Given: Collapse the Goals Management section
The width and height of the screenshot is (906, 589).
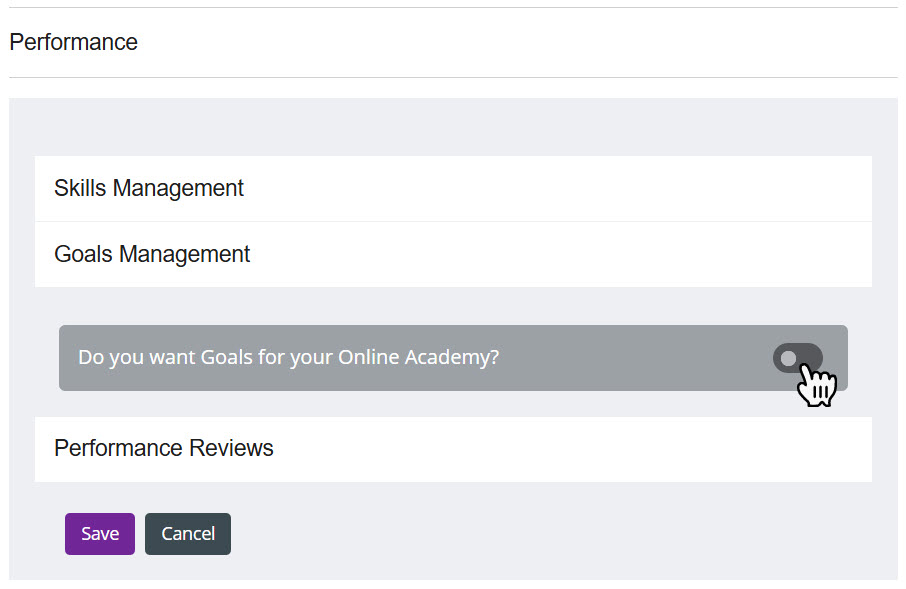Looking at the screenshot, I should (453, 254).
